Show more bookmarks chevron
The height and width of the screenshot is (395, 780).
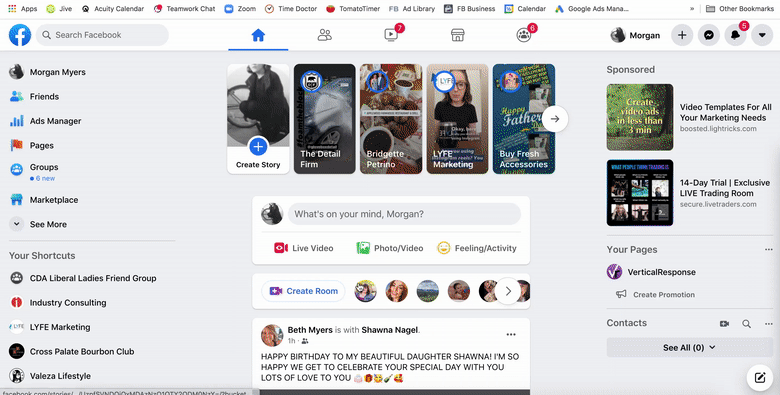coord(692,8)
